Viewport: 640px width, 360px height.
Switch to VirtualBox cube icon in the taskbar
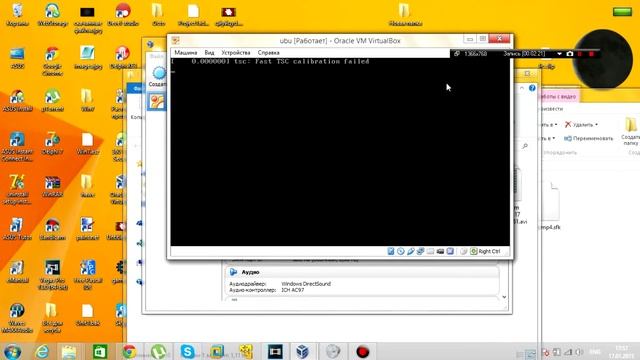tap(302, 351)
